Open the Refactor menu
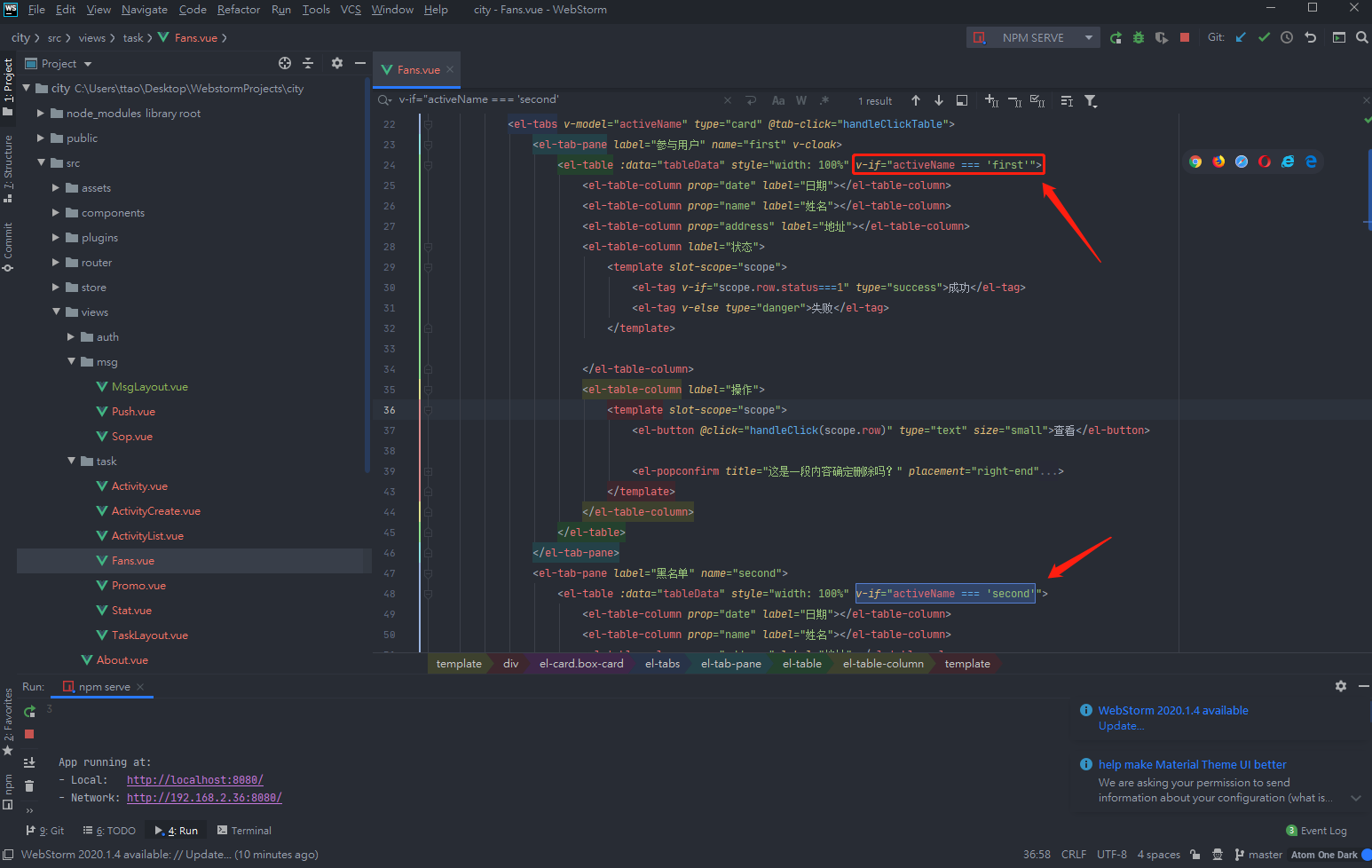 [x=238, y=10]
